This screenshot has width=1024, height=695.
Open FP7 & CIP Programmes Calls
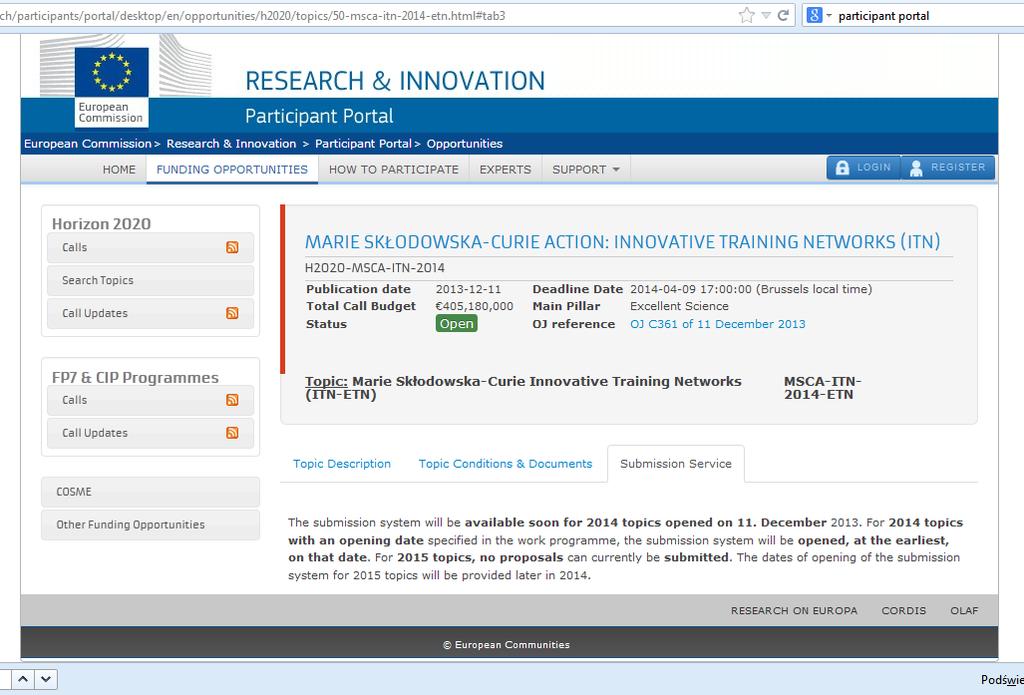tap(150, 400)
